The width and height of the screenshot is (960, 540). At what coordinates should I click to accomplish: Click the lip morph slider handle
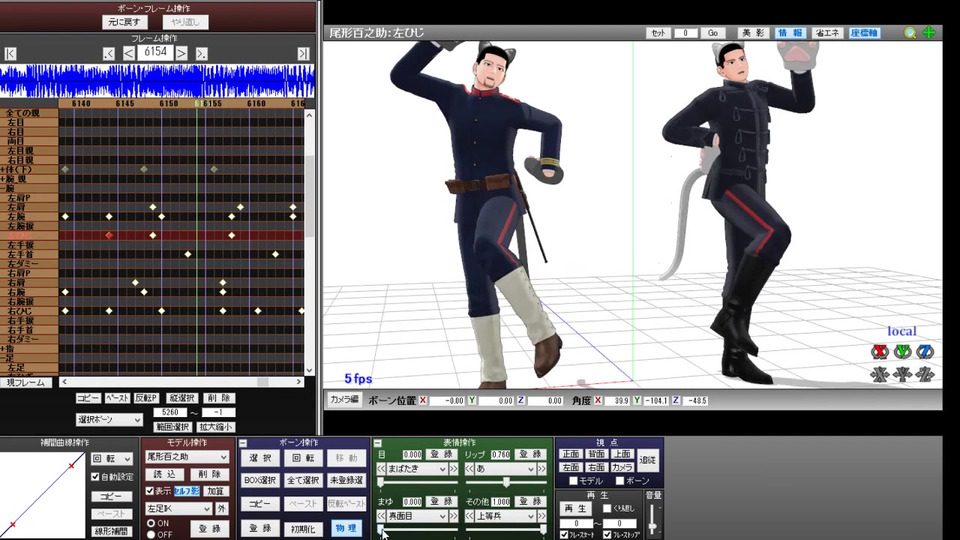(x=506, y=483)
